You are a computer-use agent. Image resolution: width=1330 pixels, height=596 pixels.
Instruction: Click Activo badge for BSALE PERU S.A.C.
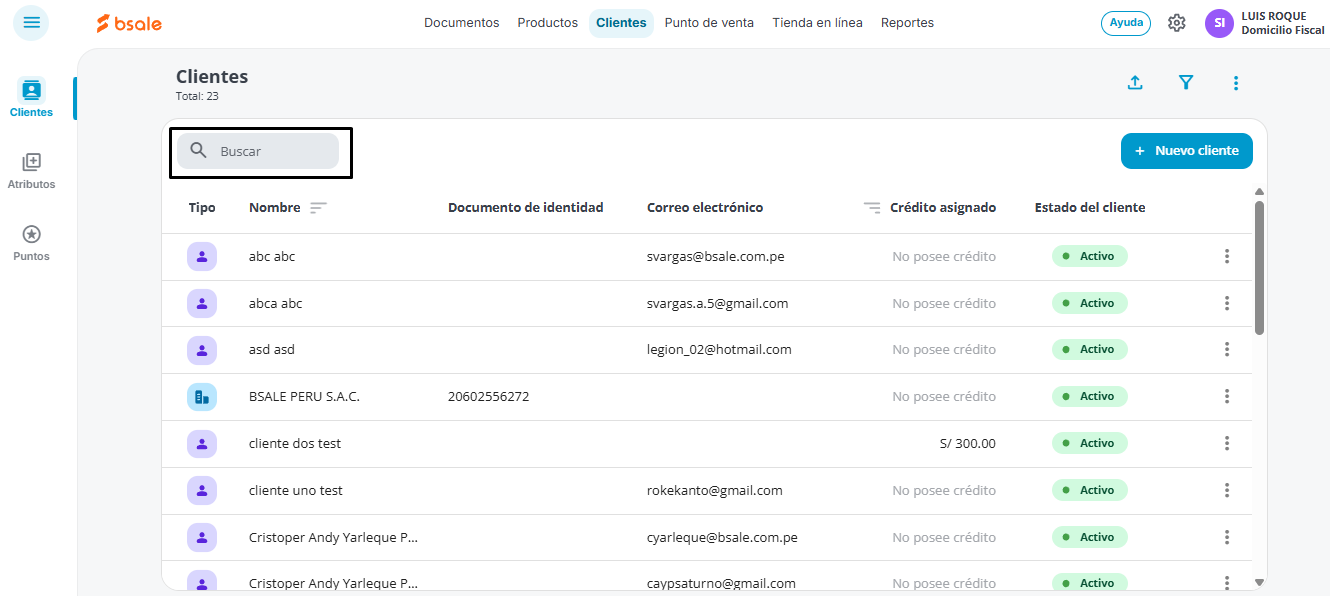(x=1089, y=397)
